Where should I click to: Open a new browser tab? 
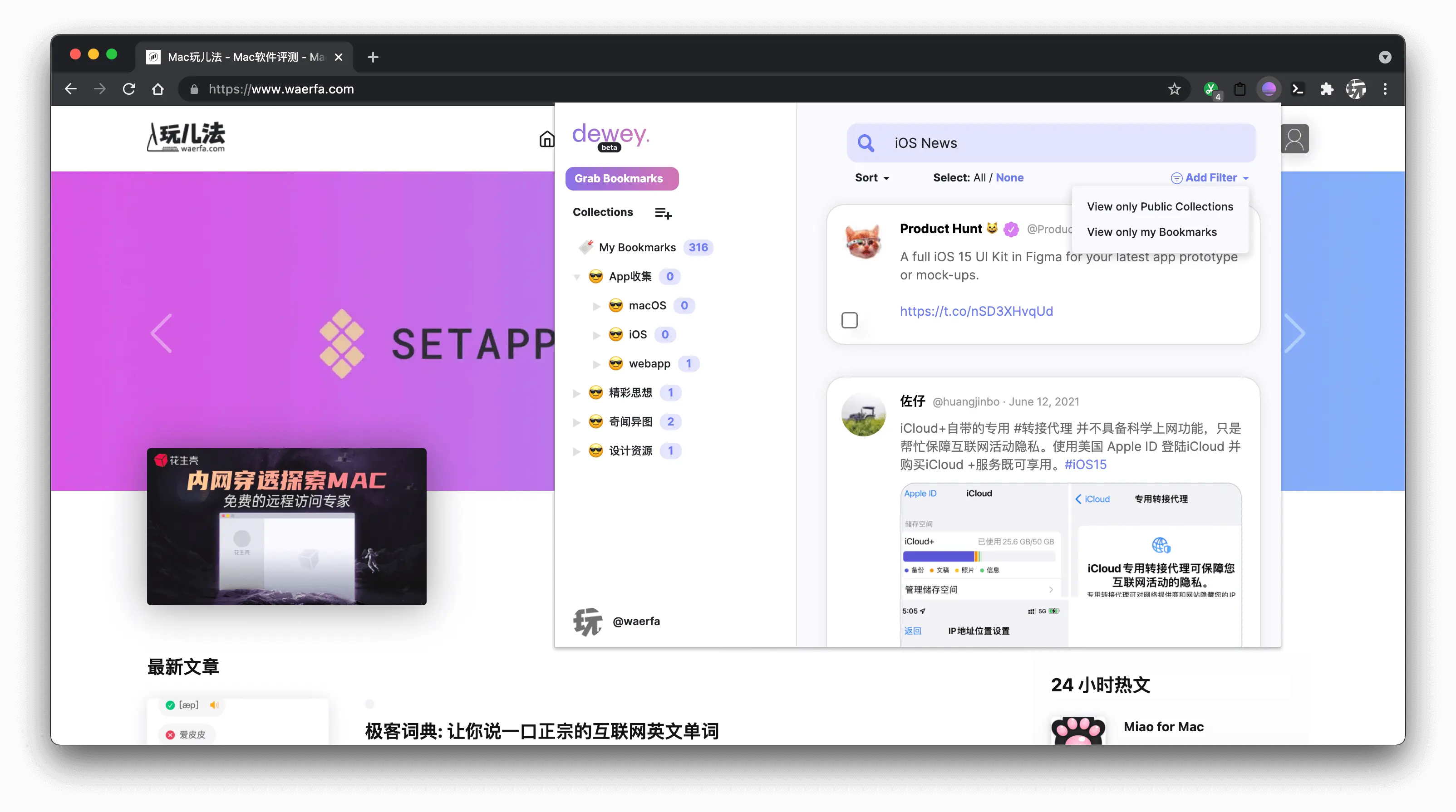point(373,57)
